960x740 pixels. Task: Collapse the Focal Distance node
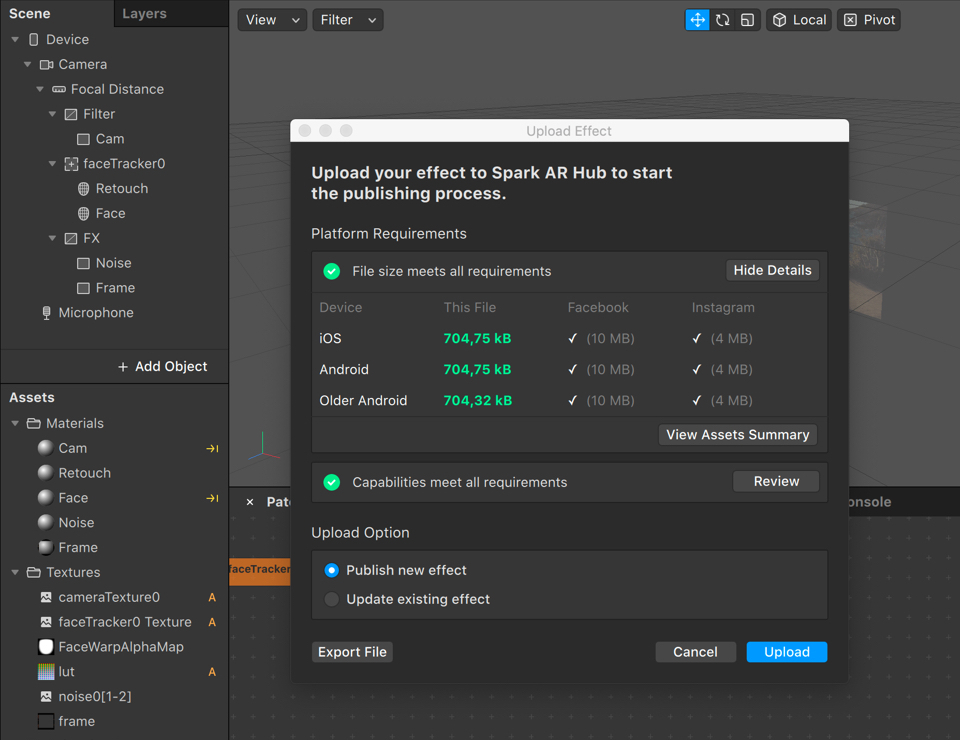pyautogui.click(x=40, y=89)
